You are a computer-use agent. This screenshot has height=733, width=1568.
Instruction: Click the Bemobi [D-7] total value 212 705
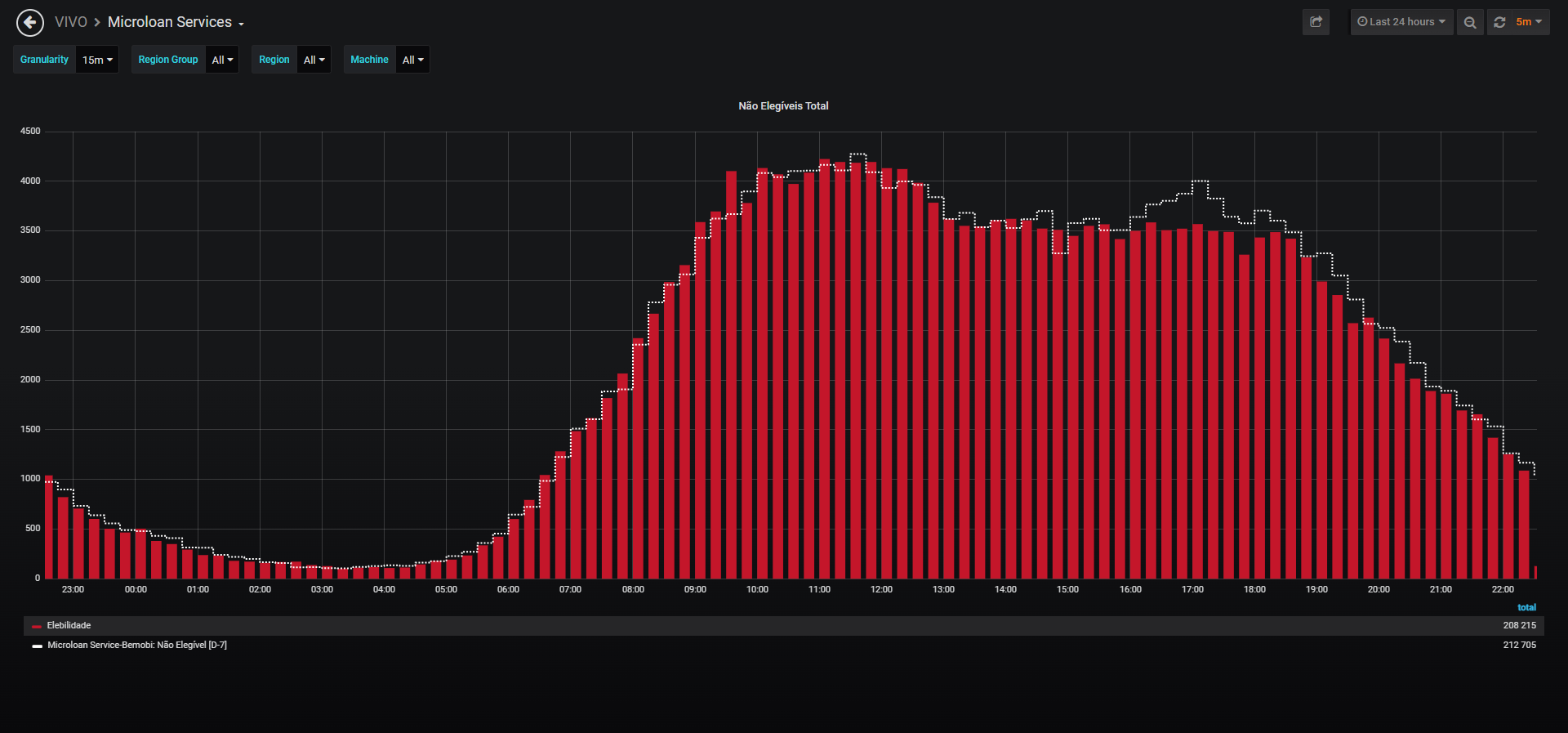click(x=1519, y=645)
